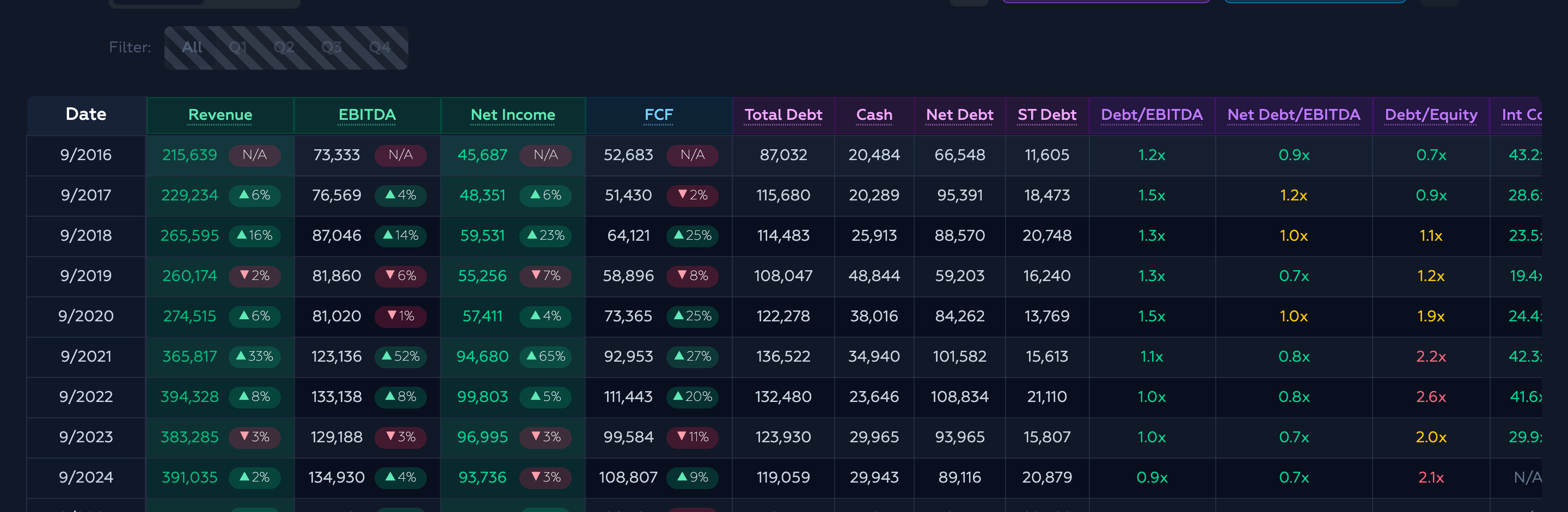Click net debt value 59,203
This screenshot has height=512, width=1568.
click(960, 276)
